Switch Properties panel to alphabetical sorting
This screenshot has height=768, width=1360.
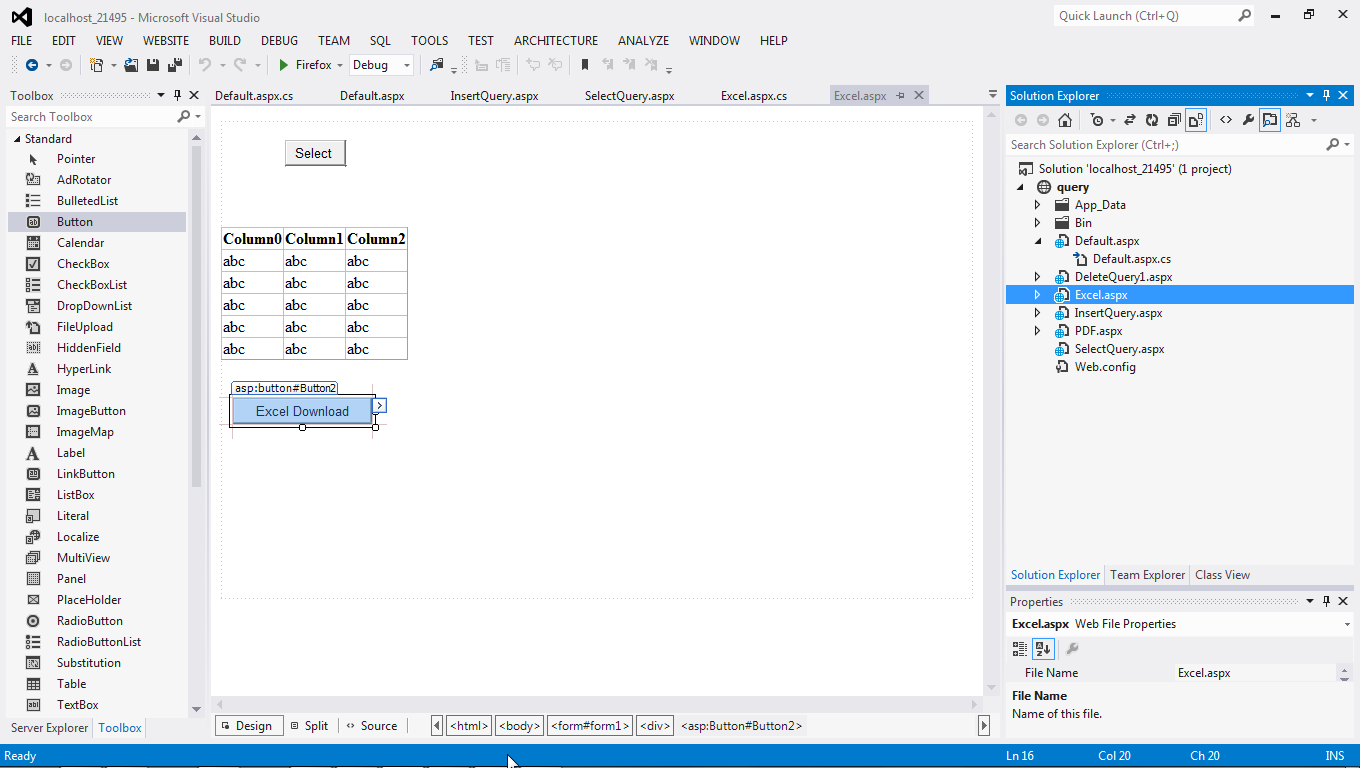(1043, 648)
